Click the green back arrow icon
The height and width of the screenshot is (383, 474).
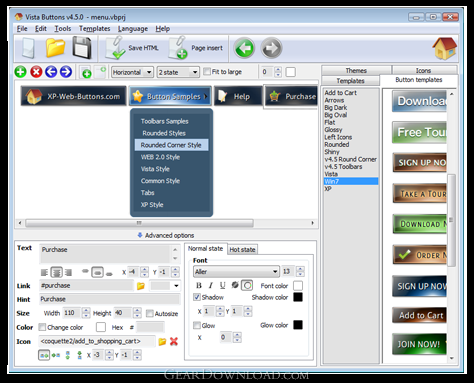(x=244, y=48)
